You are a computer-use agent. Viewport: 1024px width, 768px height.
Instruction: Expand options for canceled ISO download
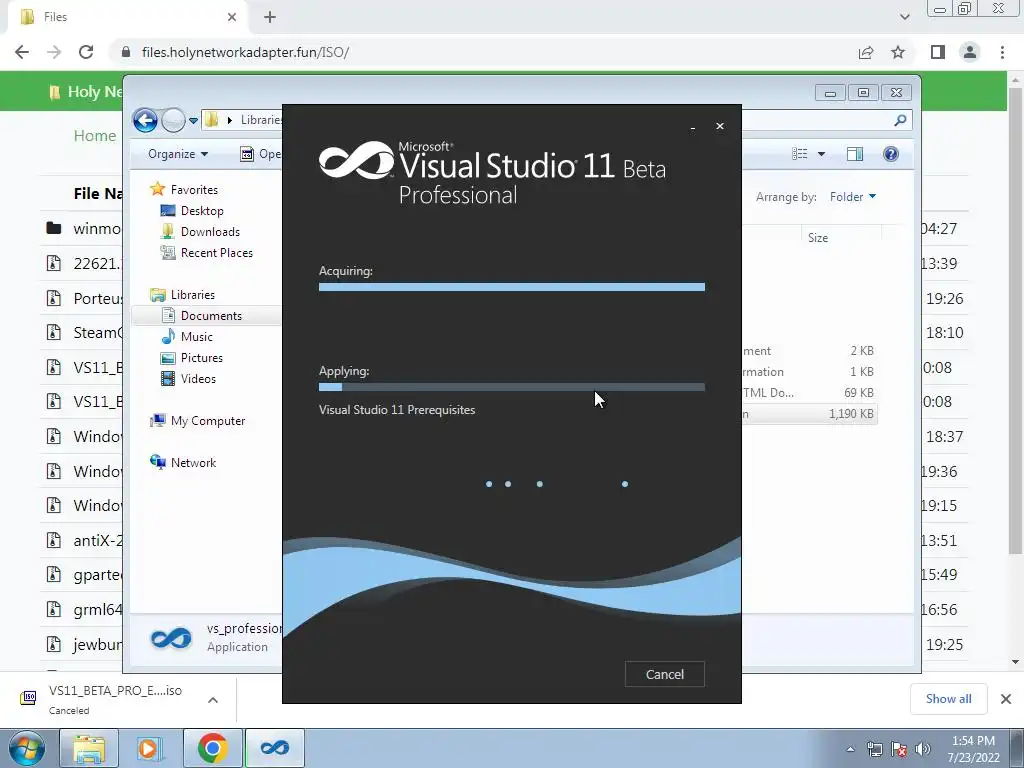212,700
